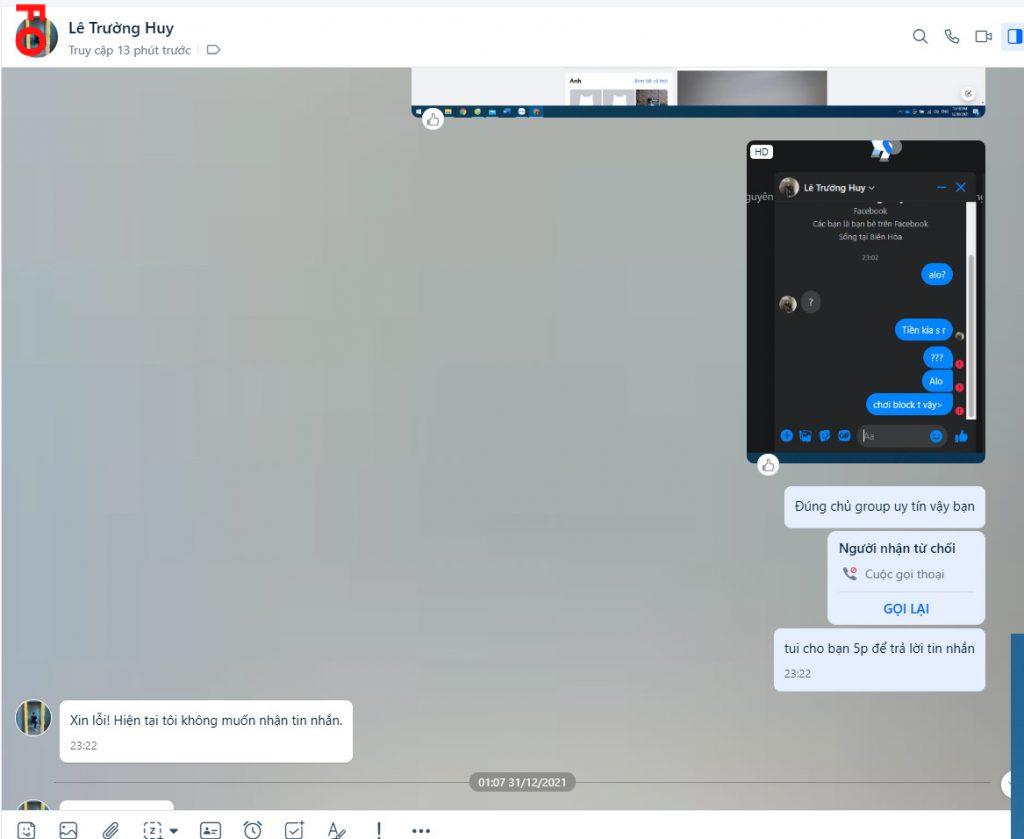Open the HD Messenger screenshot image
Viewport: 1024px width, 839px height.
click(865, 300)
